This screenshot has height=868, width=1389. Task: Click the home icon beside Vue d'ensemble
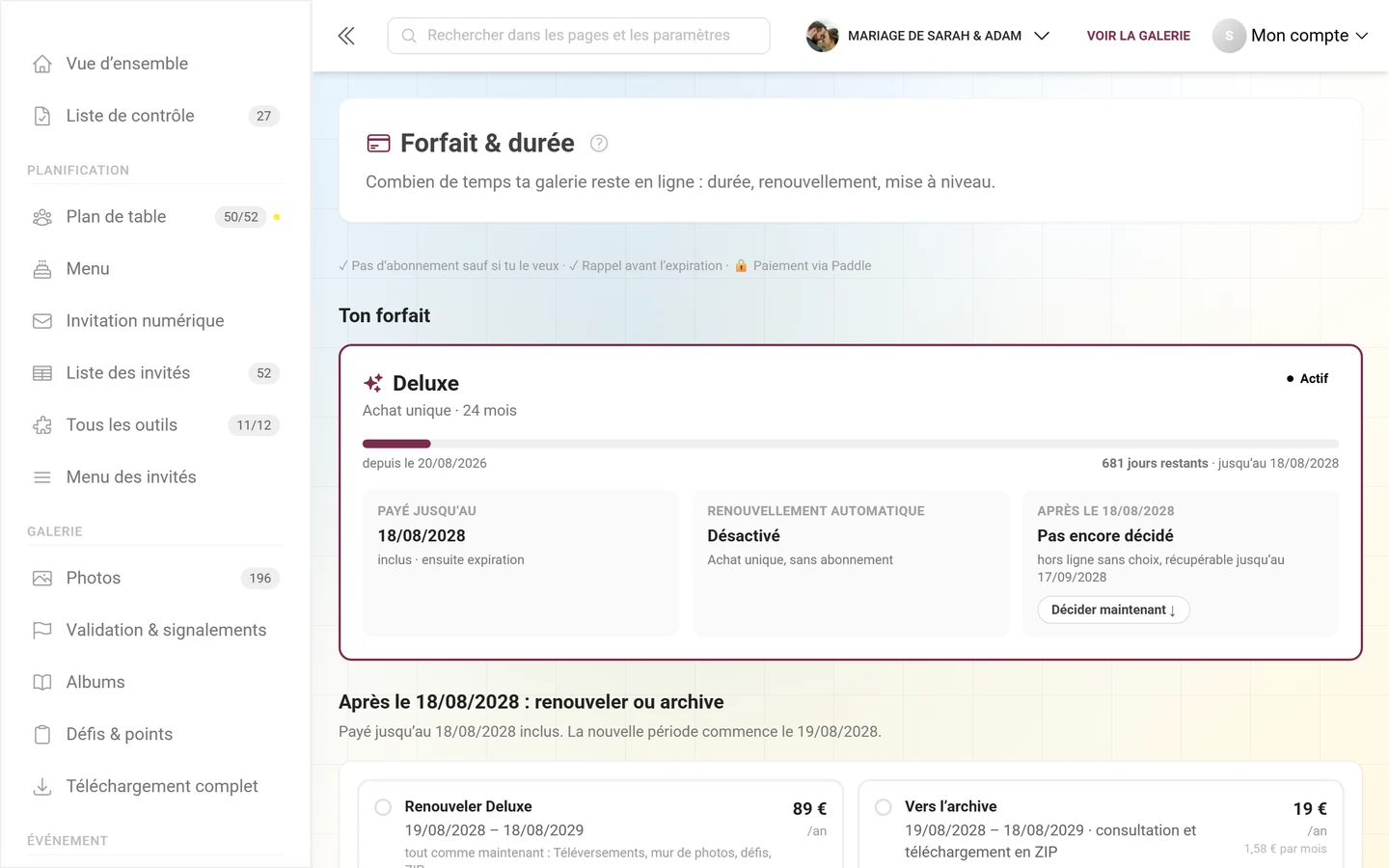pos(42,64)
